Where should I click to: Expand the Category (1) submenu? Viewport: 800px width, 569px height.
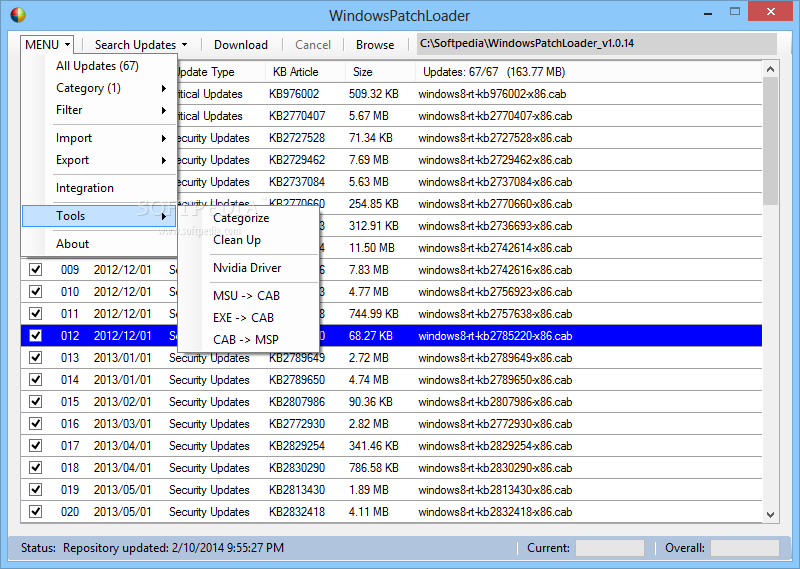click(x=99, y=88)
